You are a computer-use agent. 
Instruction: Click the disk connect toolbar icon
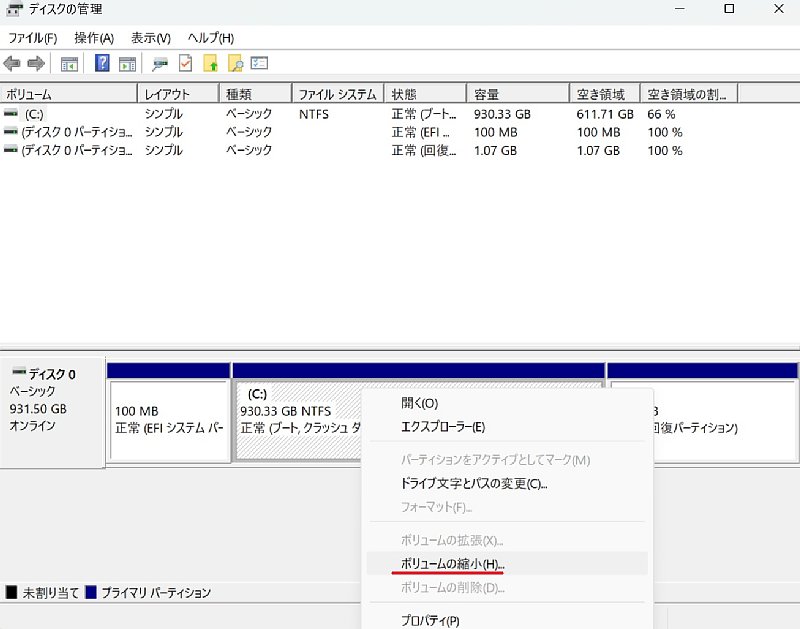(x=160, y=64)
